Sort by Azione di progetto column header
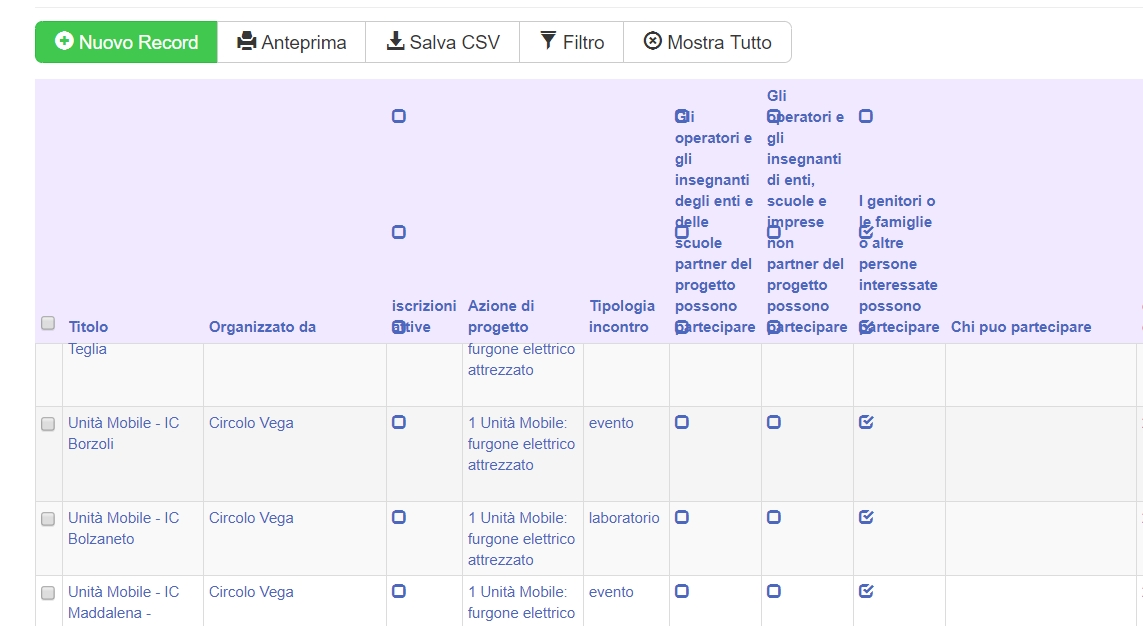Image resolution: width=1143 pixels, height=626 pixels. 501,316
